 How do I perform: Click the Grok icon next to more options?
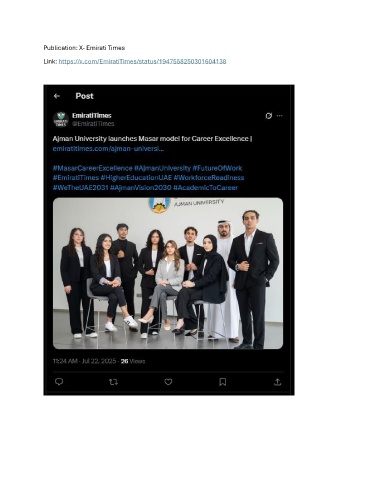(x=269, y=116)
